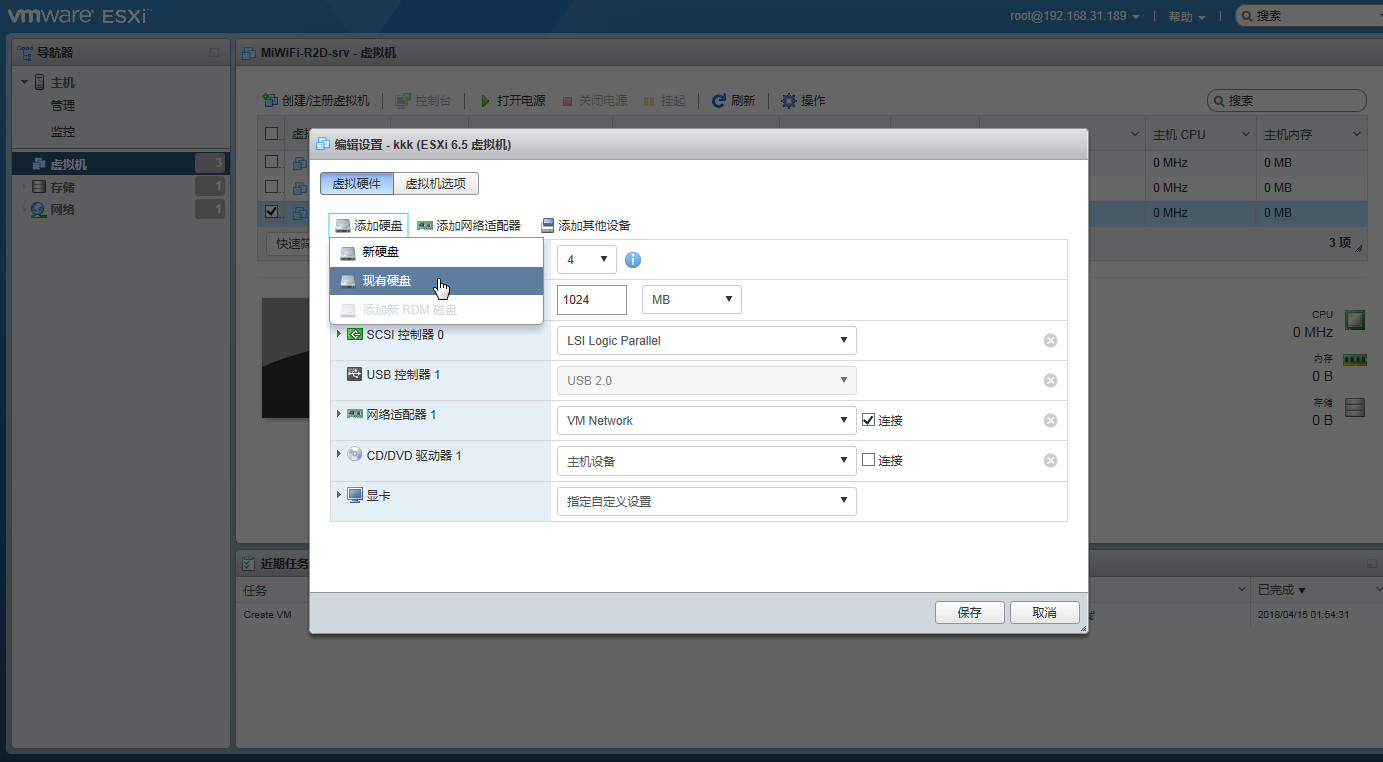Click the Cancel button
1383x762 pixels.
click(1044, 612)
